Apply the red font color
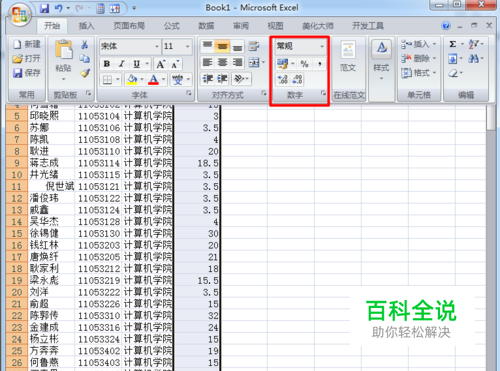This screenshot has width=500, height=371. (x=153, y=79)
